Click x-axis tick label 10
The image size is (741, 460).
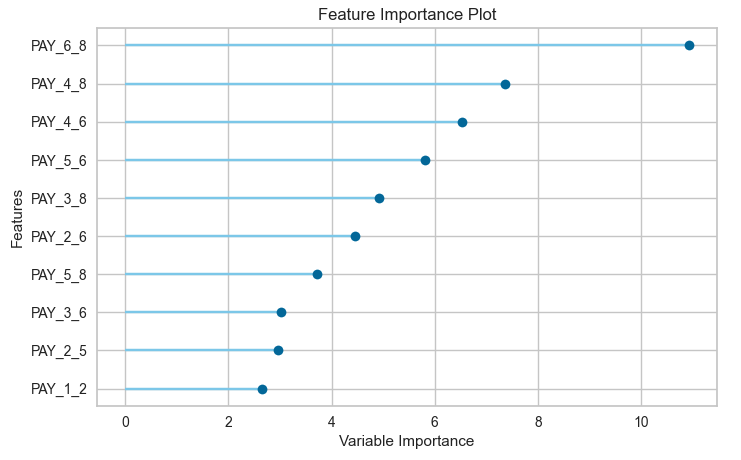coord(641,422)
